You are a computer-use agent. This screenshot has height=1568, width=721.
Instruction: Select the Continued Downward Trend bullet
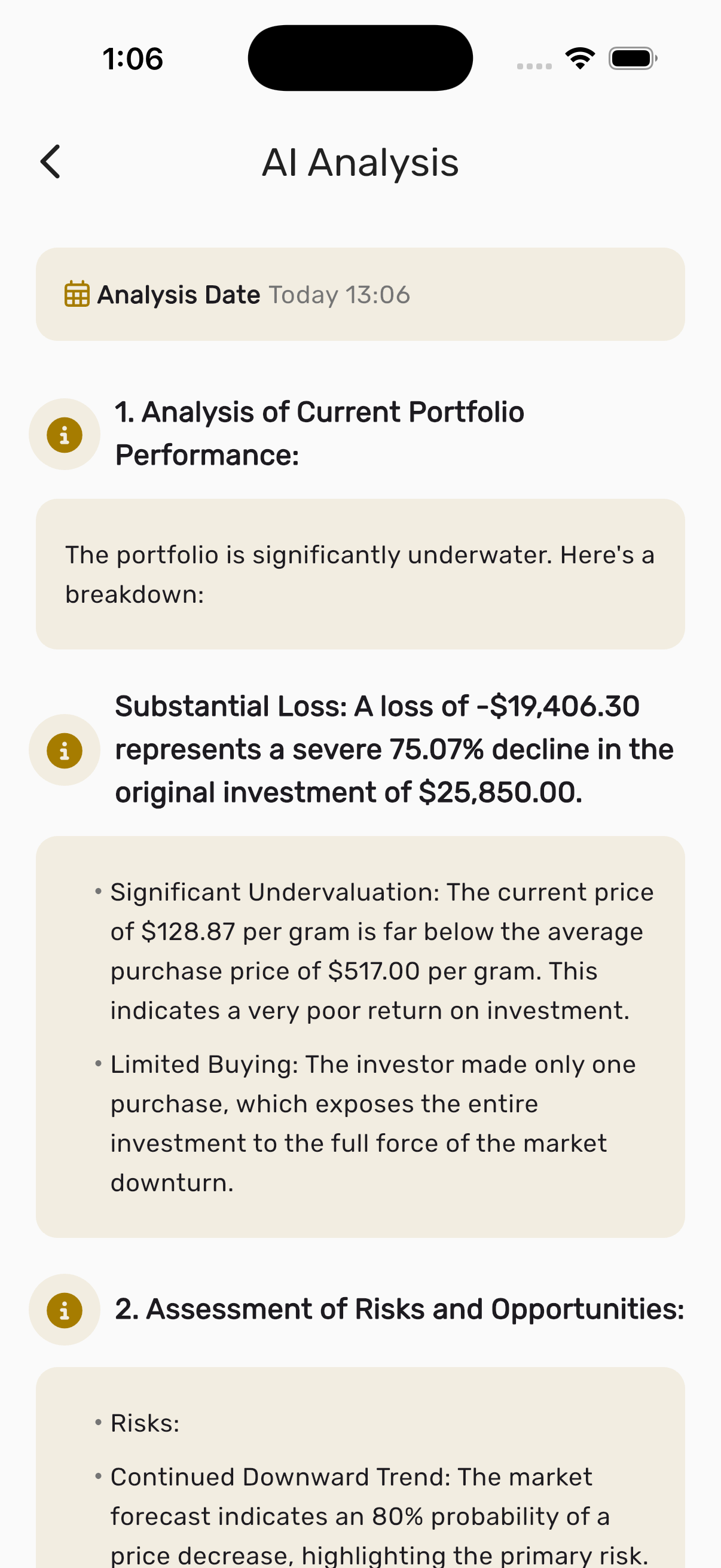(x=377, y=1516)
